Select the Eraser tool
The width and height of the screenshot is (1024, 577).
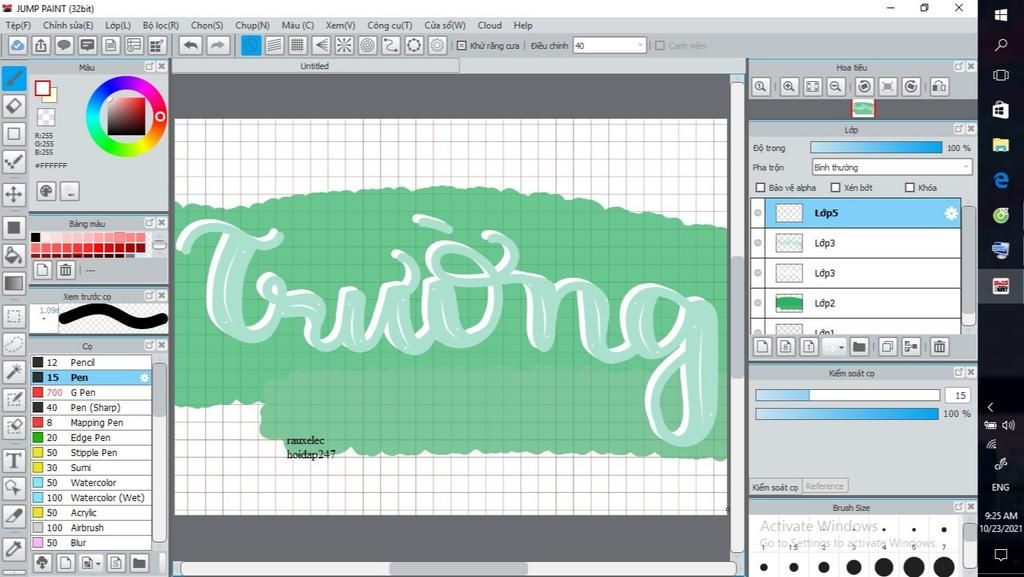pyautogui.click(x=14, y=106)
